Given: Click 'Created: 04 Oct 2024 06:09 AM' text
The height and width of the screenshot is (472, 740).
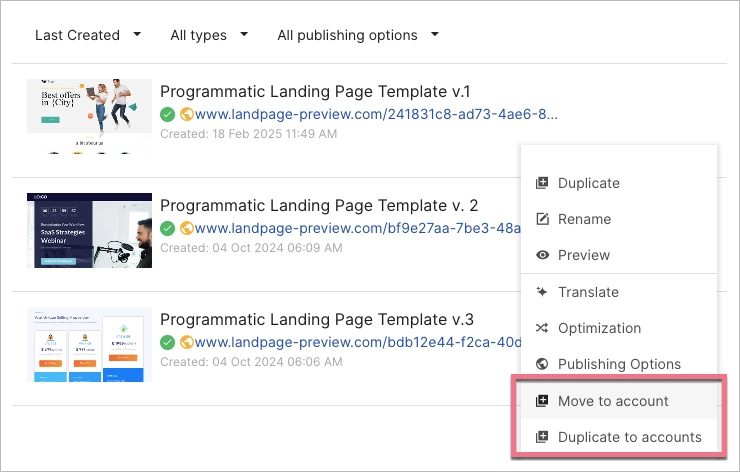Looking at the screenshot, I should click(x=251, y=248).
